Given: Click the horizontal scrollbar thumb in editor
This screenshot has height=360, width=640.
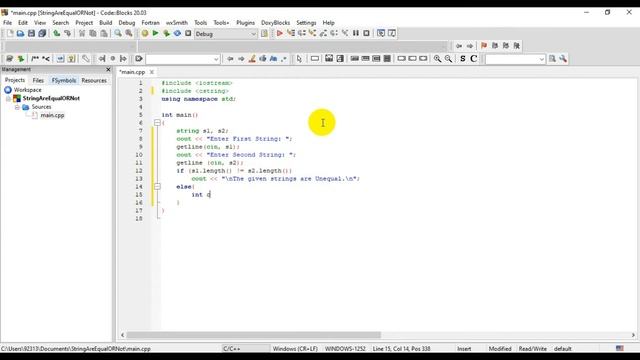Looking at the screenshot, I should (253, 335).
